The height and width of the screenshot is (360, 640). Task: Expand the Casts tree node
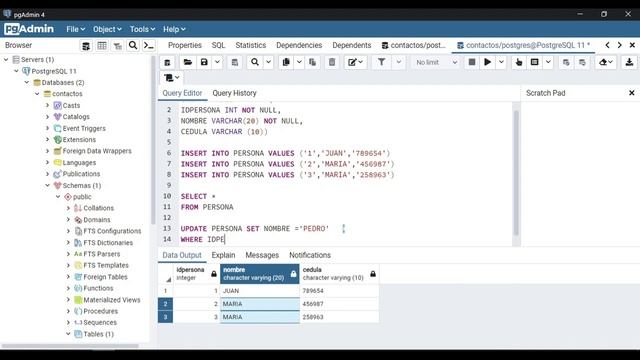pyautogui.click(x=47, y=105)
